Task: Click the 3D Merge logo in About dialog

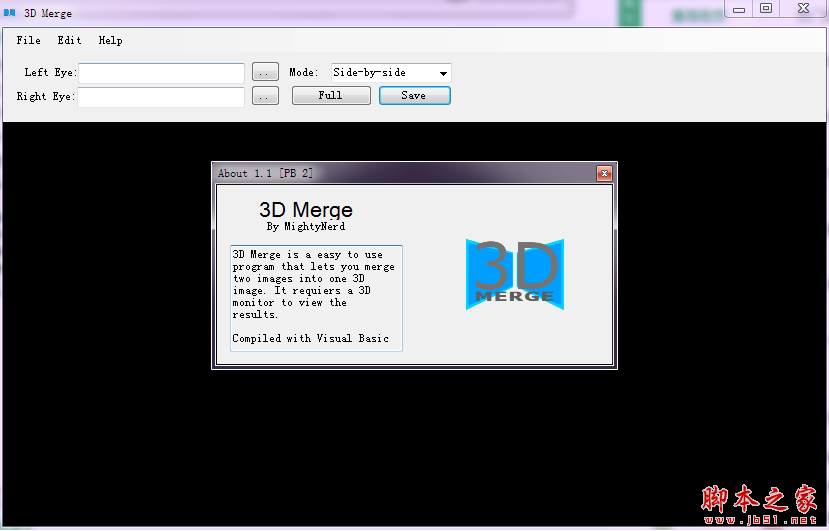Action: click(x=515, y=274)
